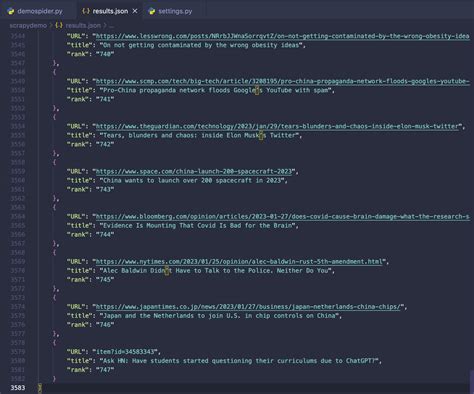Image resolution: width=474 pixels, height=394 pixels.
Task: Click the JSON braces icon on results.json tab
Action: 86,11
